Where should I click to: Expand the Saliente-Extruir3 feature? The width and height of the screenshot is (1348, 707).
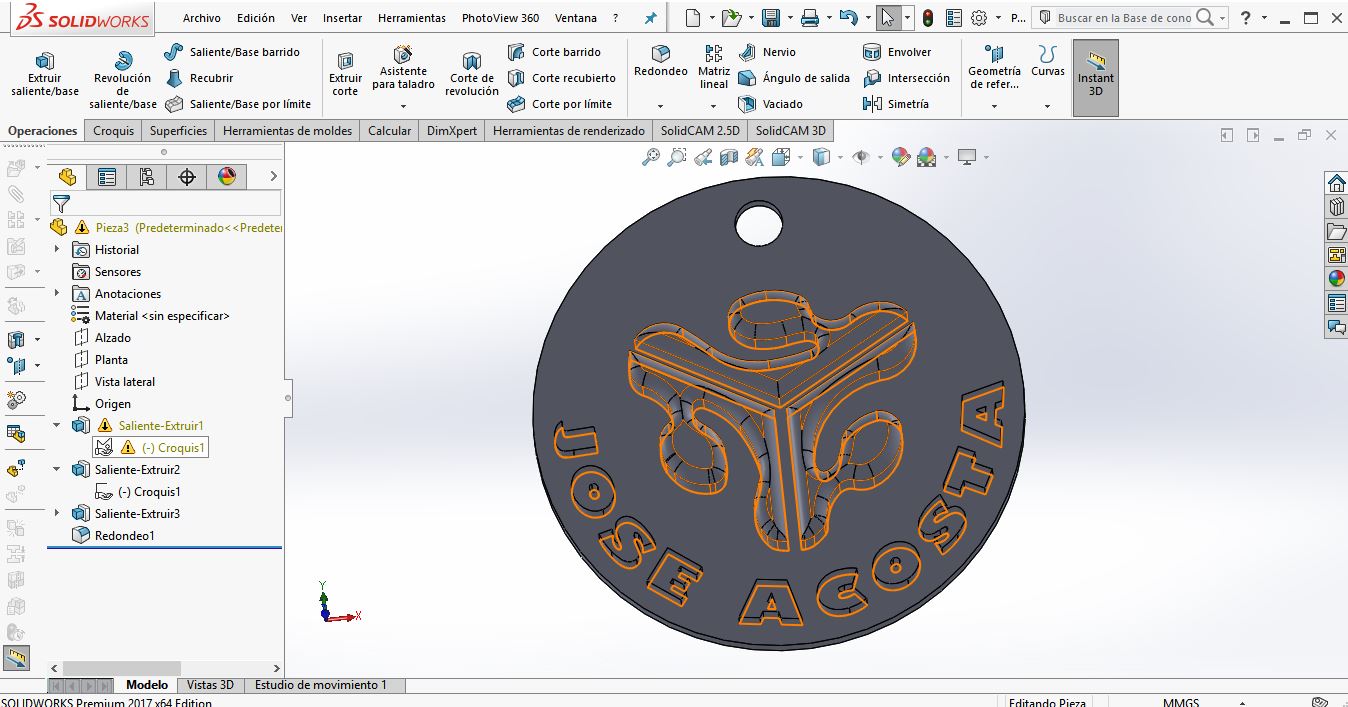pos(57,513)
